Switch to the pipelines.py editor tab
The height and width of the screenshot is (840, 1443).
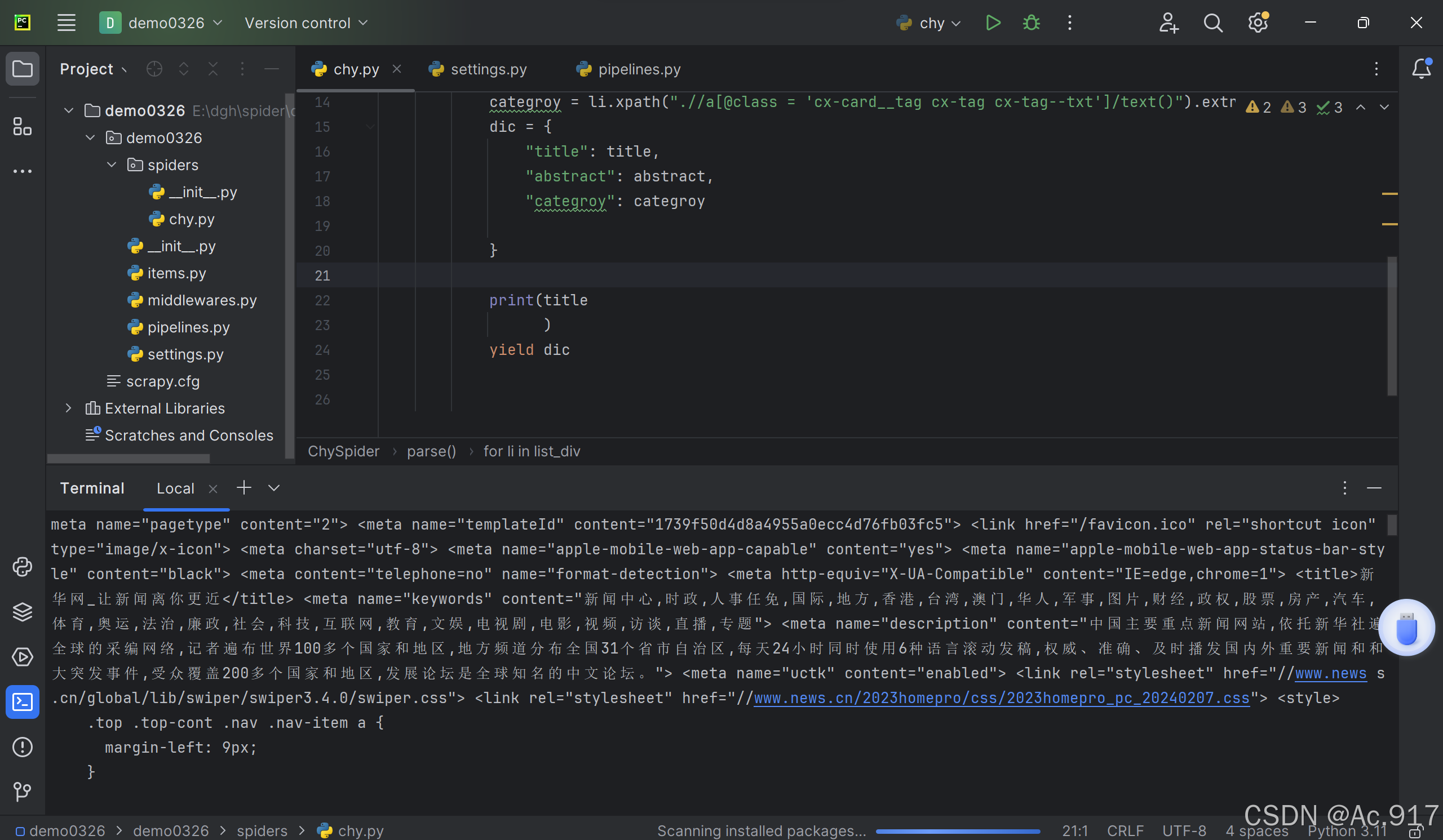[639, 69]
